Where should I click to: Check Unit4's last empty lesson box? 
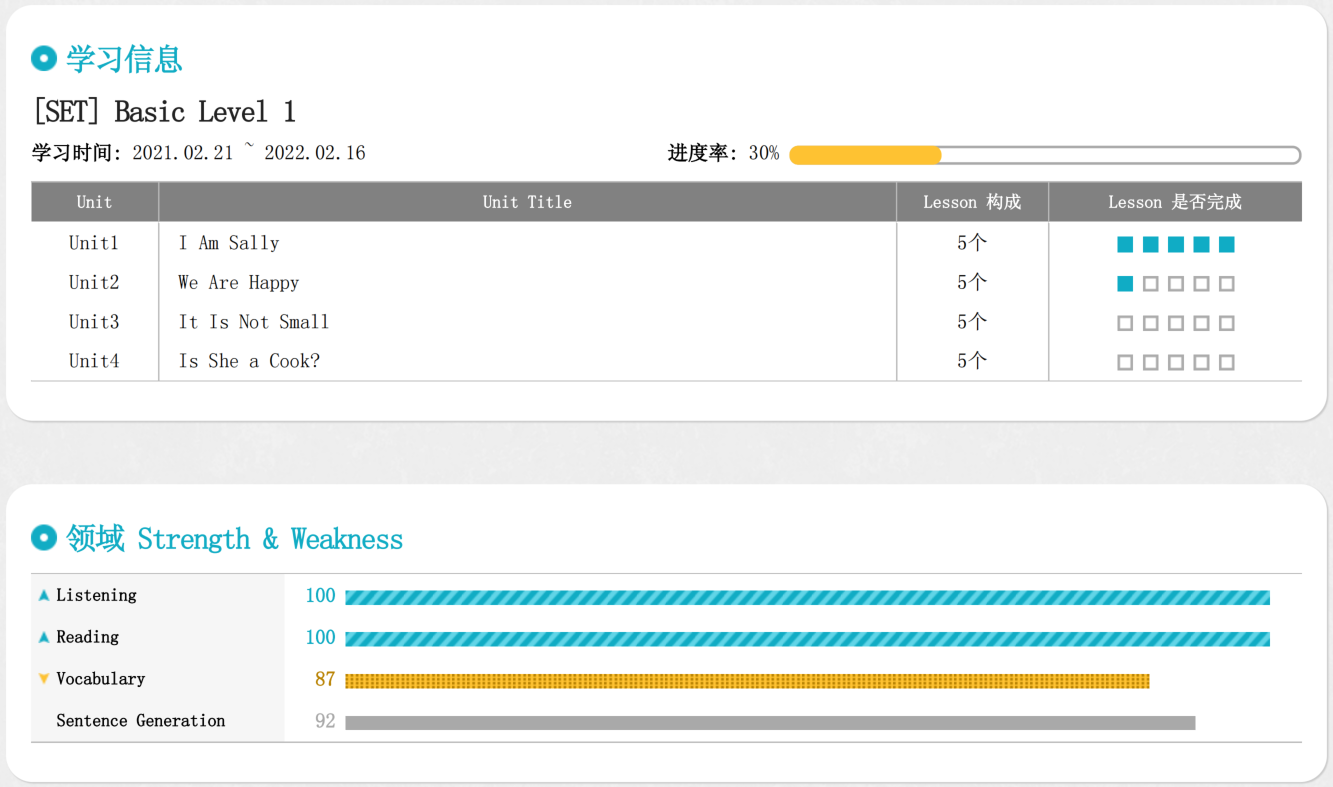coord(1227,362)
